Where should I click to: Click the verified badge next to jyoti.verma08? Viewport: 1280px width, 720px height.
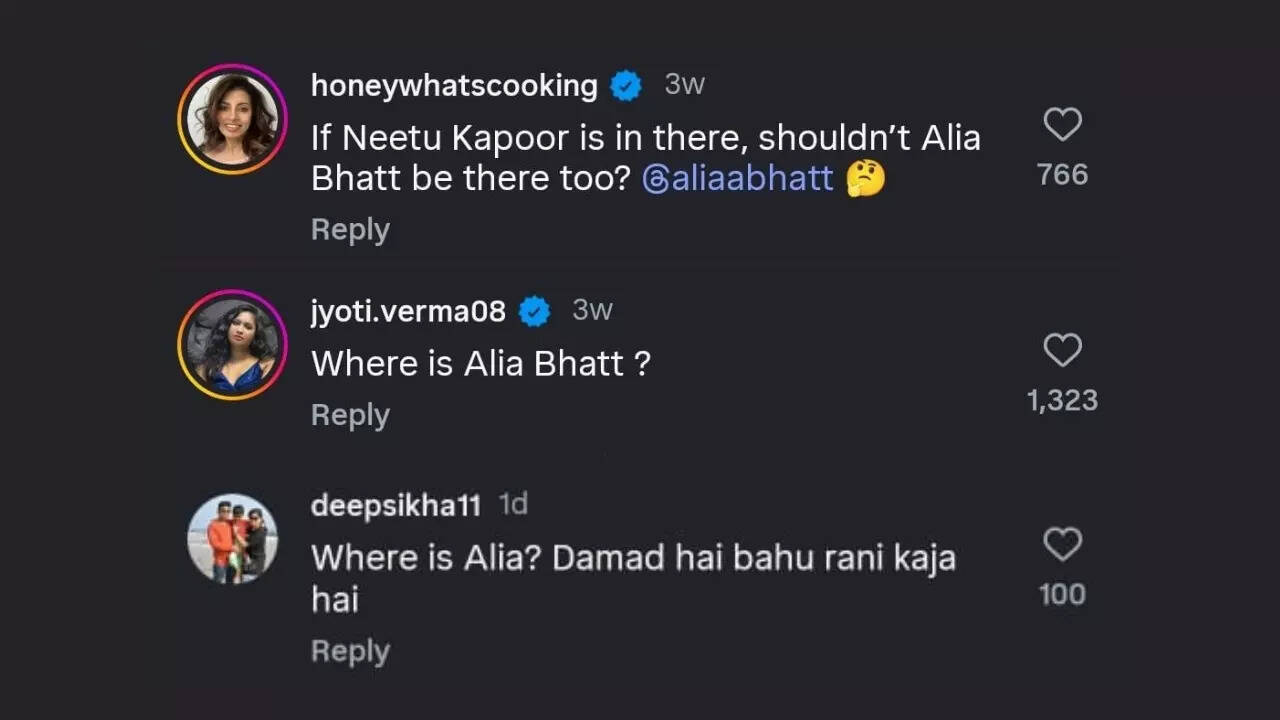(x=534, y=311)
